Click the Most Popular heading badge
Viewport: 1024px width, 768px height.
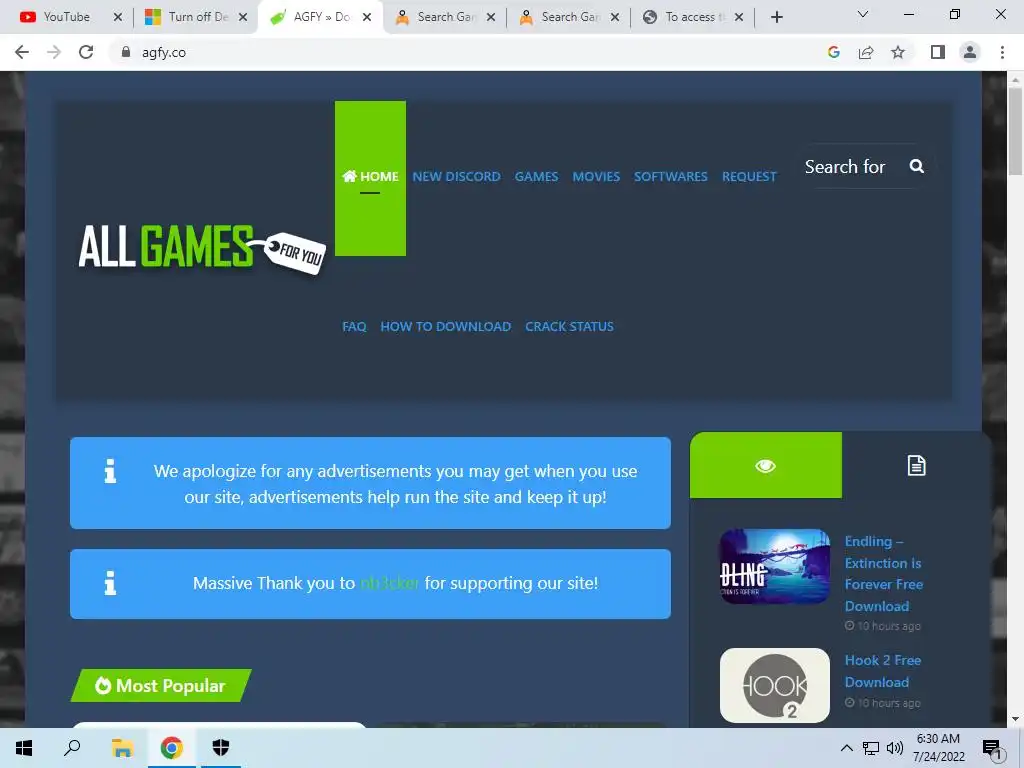coord(161,686)
